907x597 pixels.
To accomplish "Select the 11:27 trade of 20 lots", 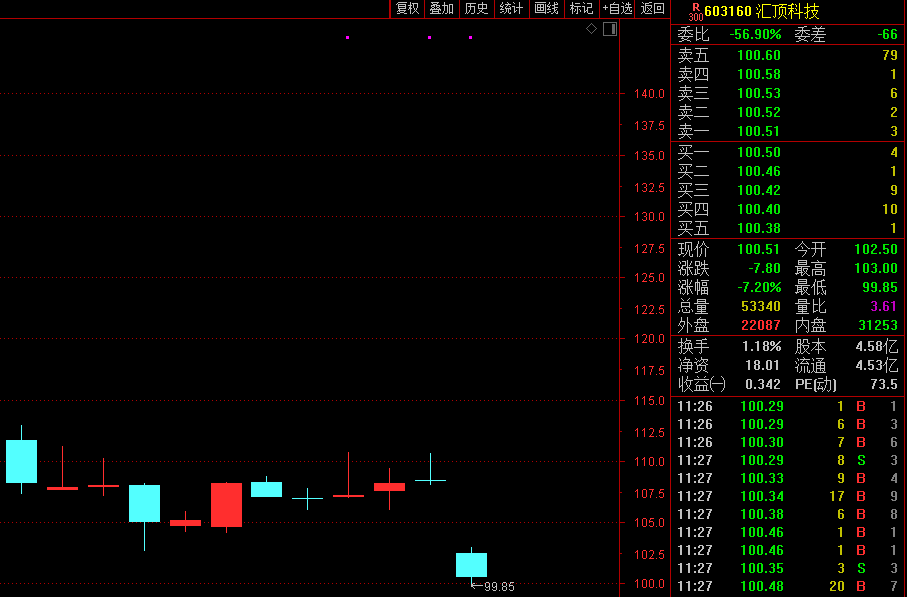I will pos(787,587).
